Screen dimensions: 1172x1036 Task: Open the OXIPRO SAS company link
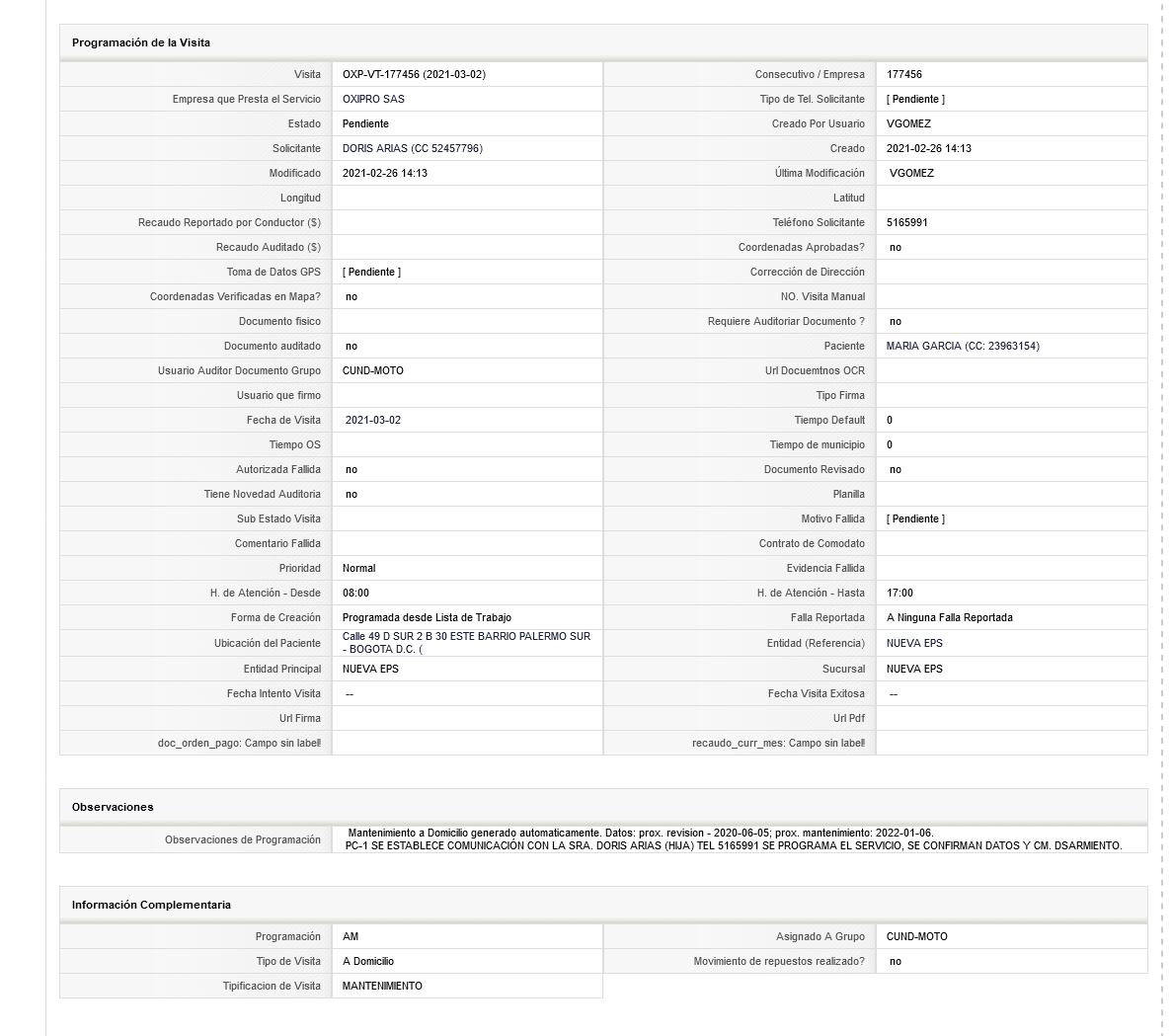pyautogui.click(x=373, y=100)
